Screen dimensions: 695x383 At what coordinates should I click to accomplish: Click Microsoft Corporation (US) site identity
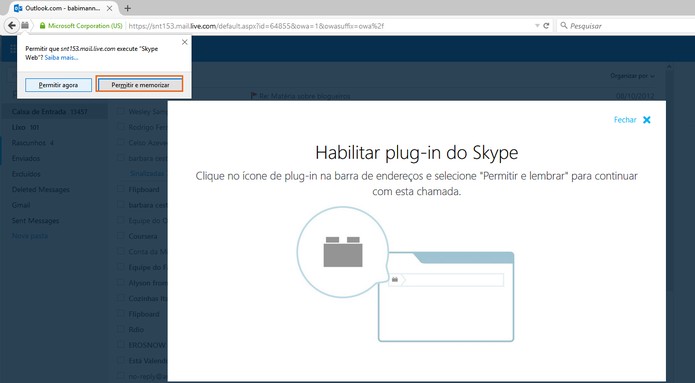(85, 26)
